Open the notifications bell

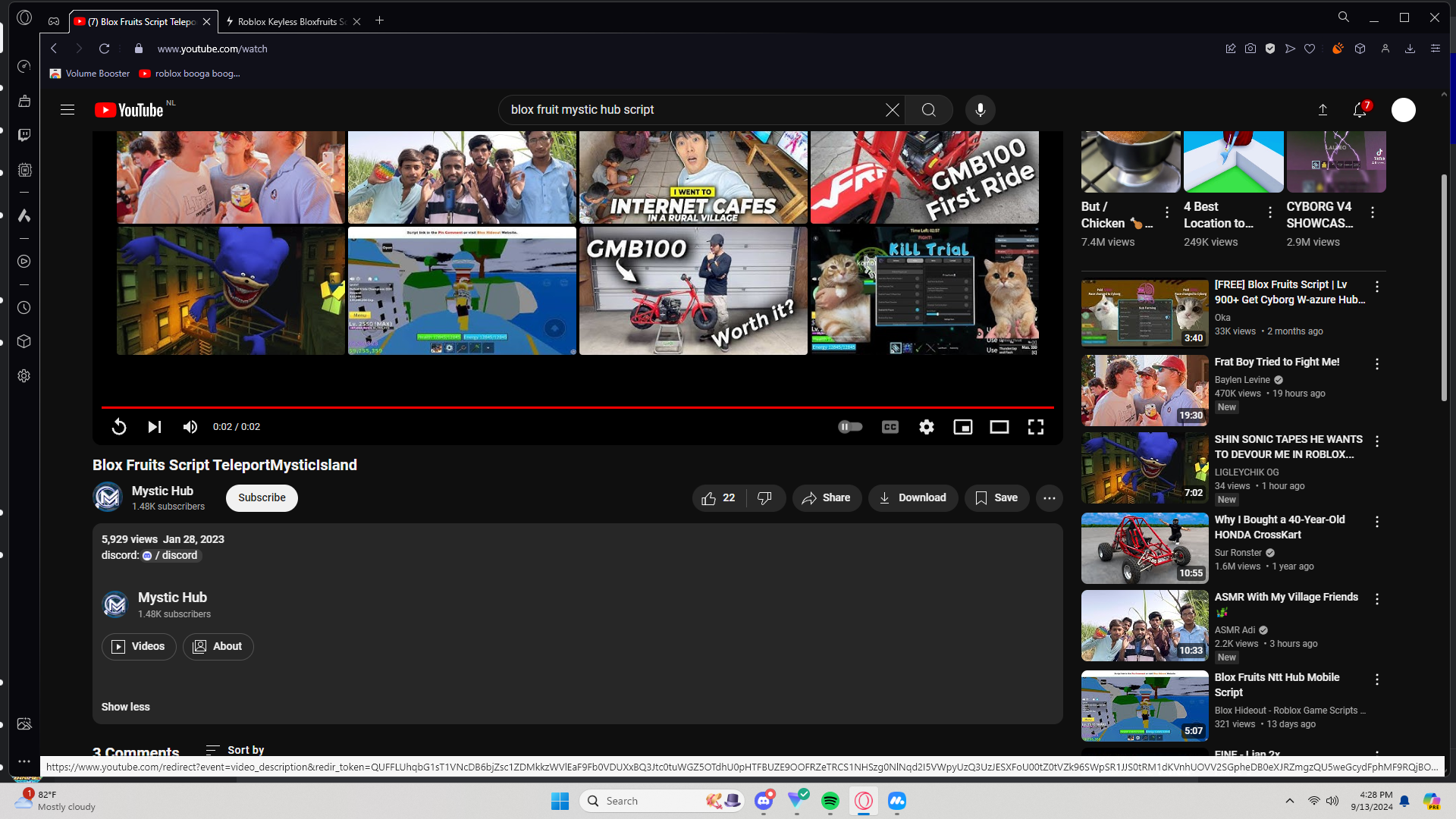1360,110
